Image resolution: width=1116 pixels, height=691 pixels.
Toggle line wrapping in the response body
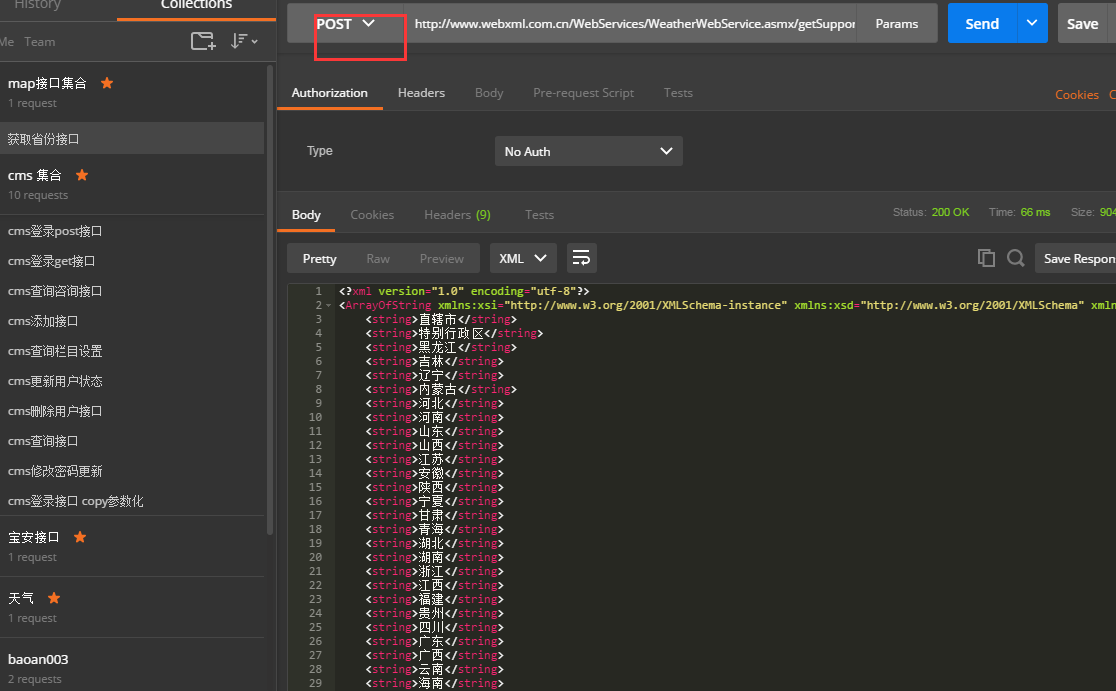581,258
